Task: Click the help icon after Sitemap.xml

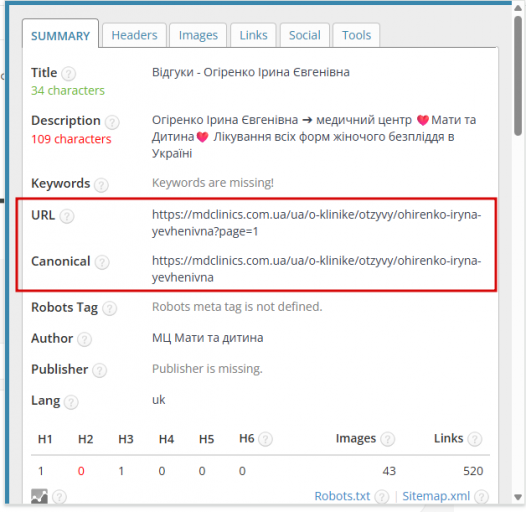Action: (481, 497)
